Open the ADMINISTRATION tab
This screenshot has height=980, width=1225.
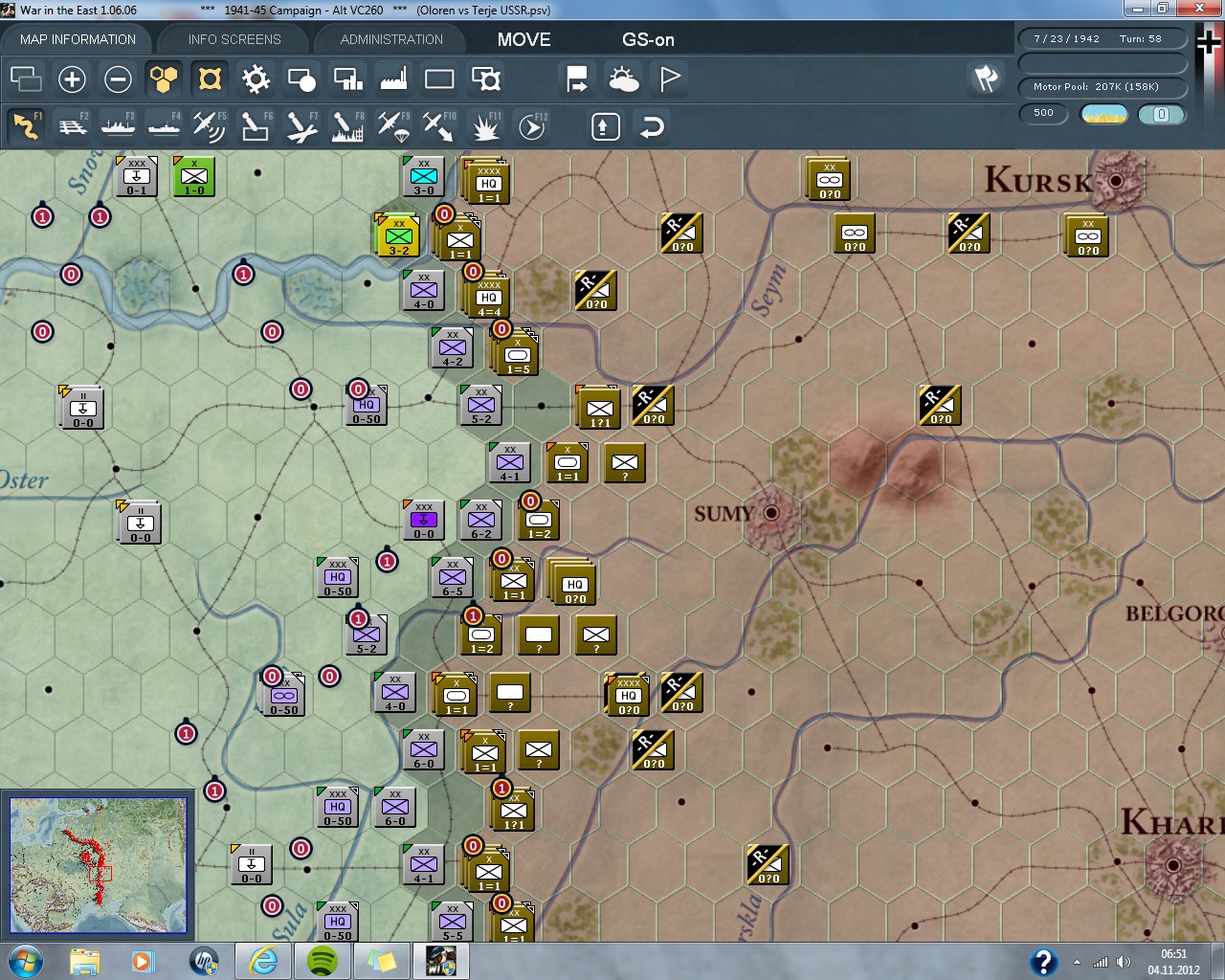[391, 39]
